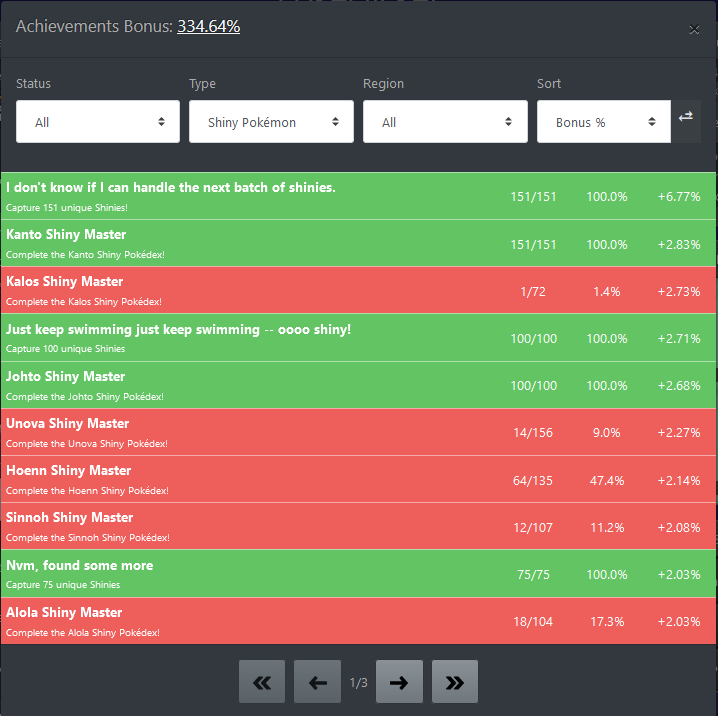Select the Sinnoh Shiny Master row

[x=358, y=526]
